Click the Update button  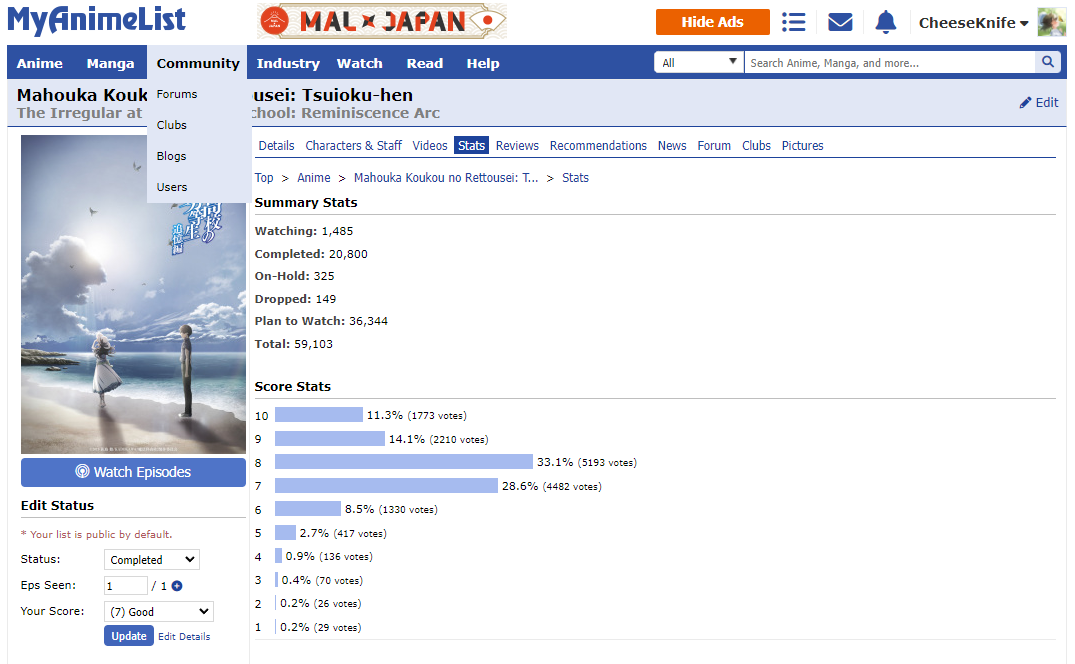coord(128,636)
